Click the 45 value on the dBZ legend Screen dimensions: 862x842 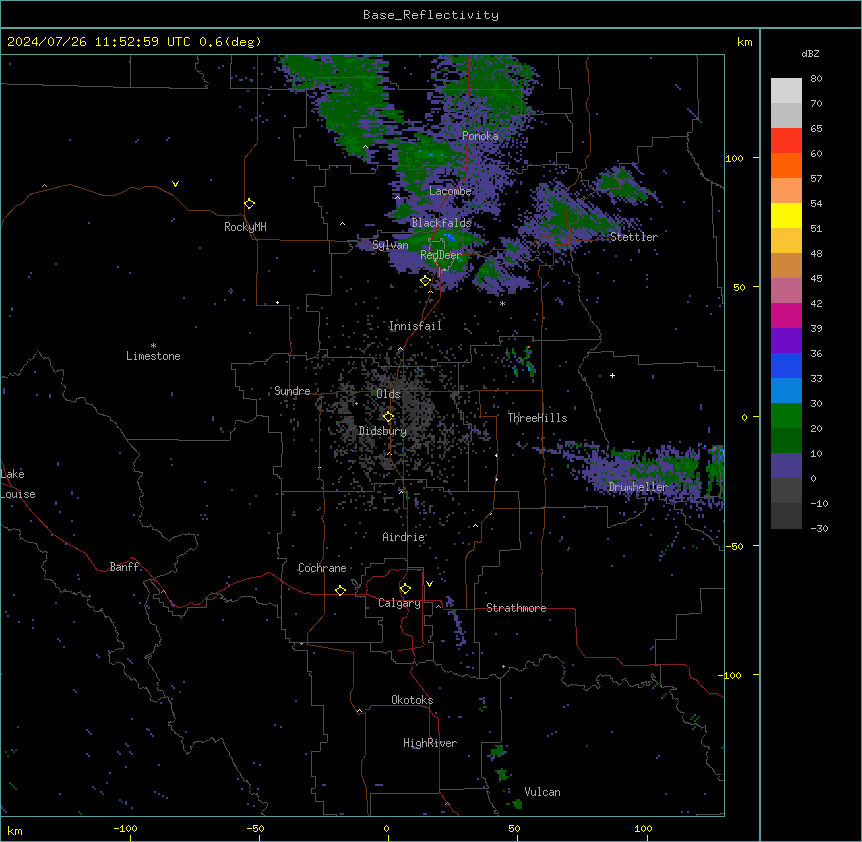point(816,279)
